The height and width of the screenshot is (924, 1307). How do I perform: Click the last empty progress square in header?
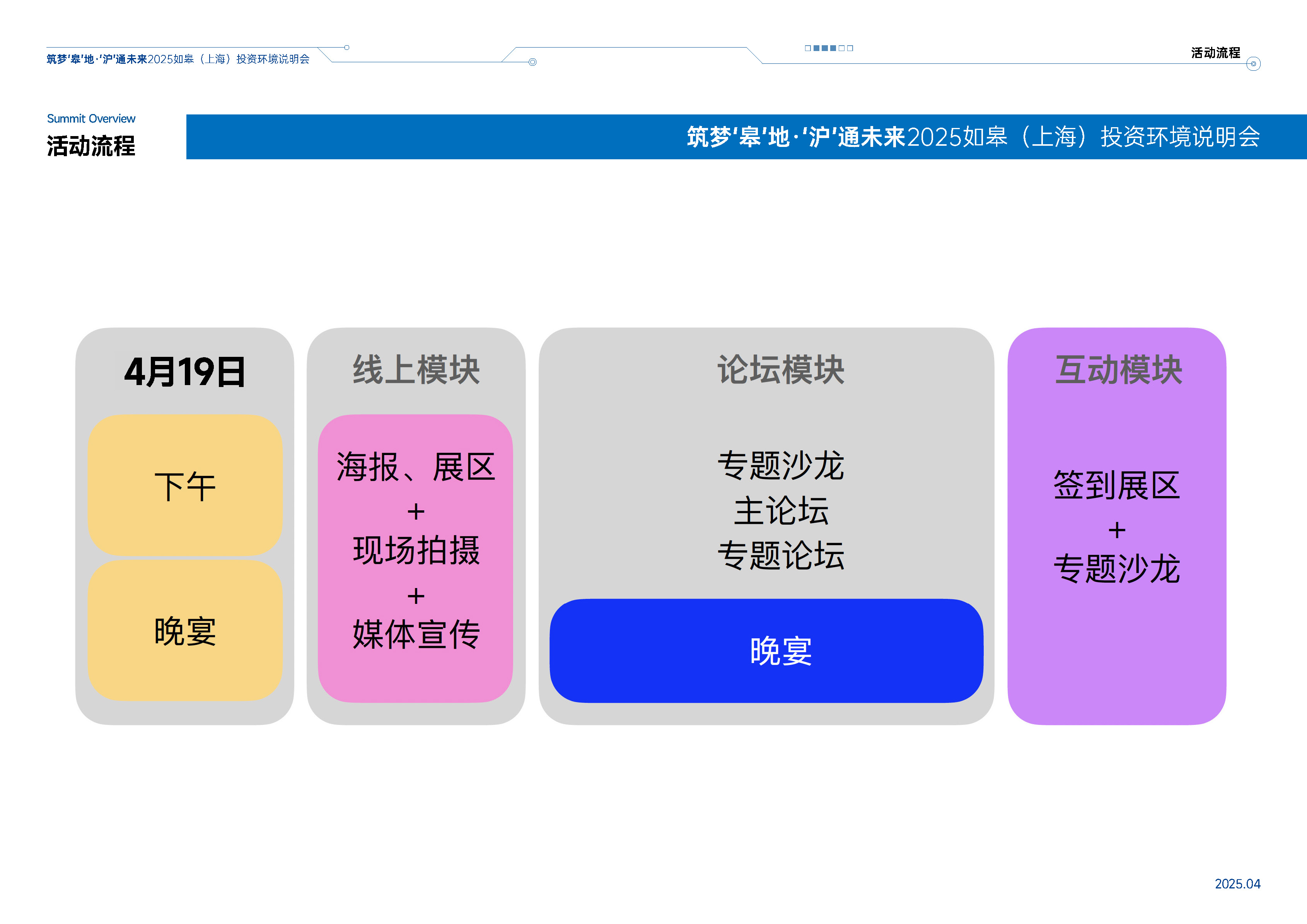click(x=850, y=48)
